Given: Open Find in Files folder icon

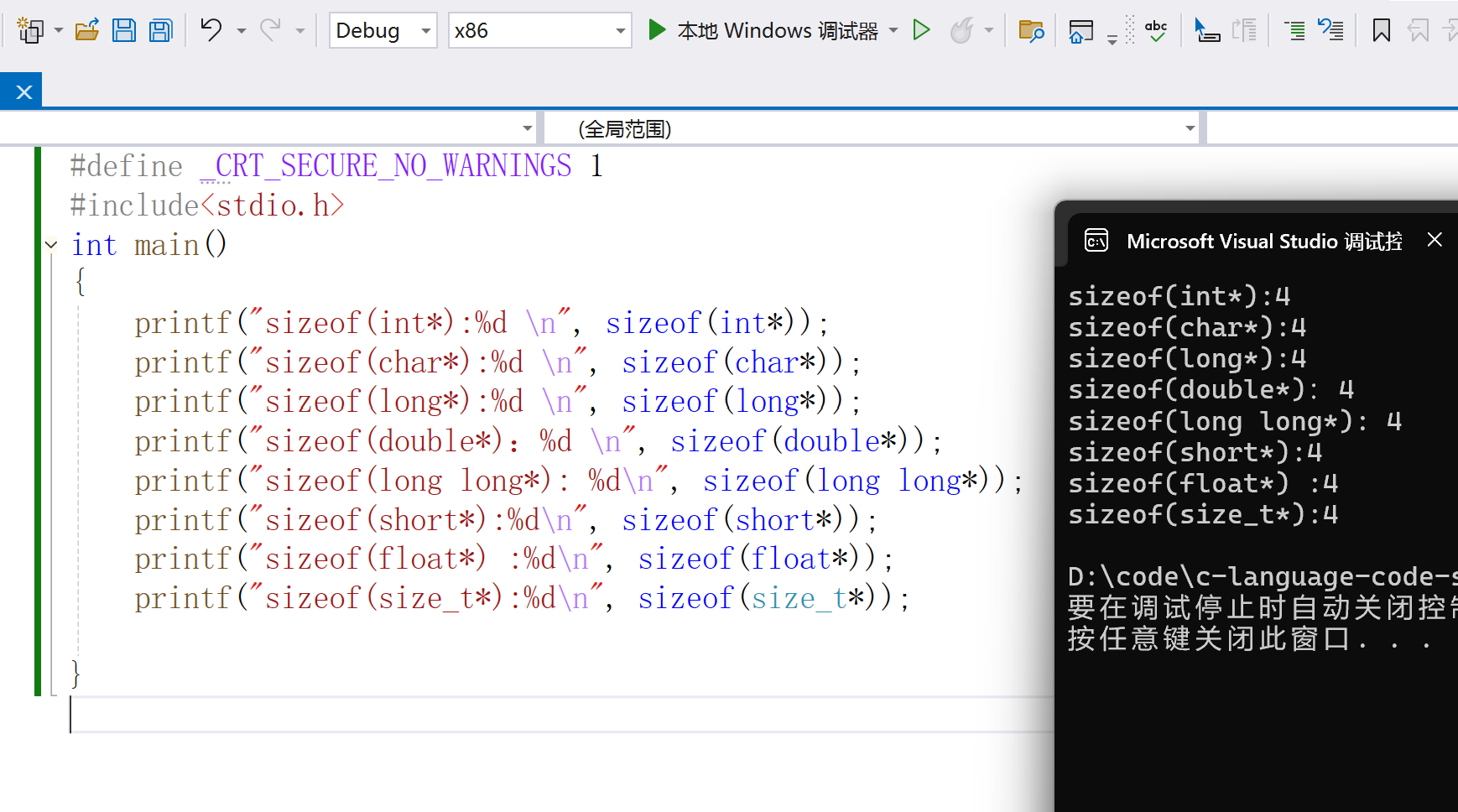Looking at the screenshot, I should coord(1031,31).
